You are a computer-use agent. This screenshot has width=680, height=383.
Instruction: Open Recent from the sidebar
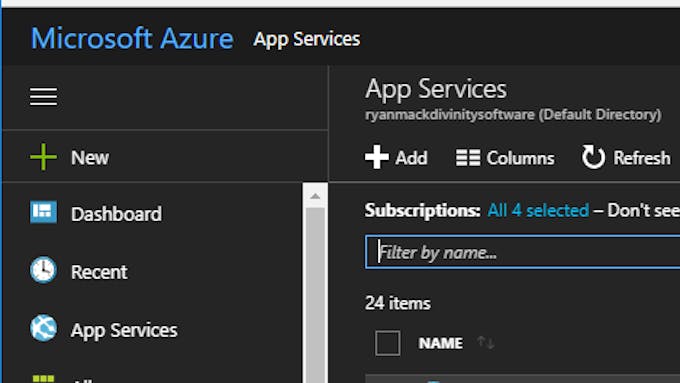[x=78, y=272]
